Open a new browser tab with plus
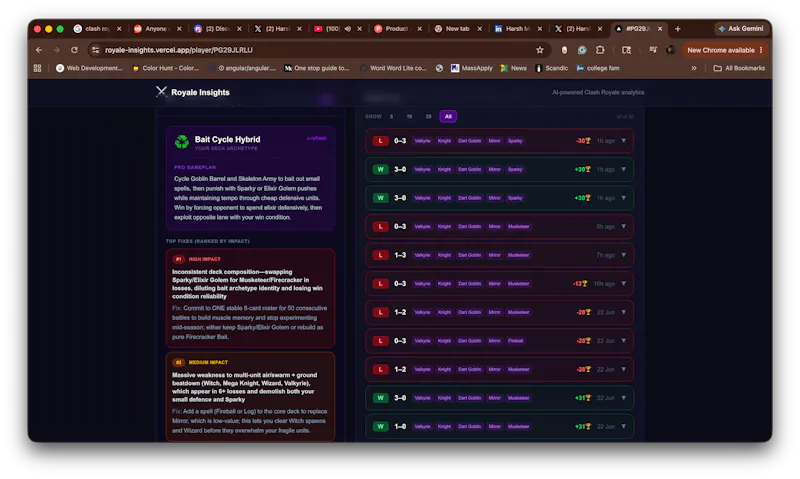This screenshot has width=800, height=479. 678,29
